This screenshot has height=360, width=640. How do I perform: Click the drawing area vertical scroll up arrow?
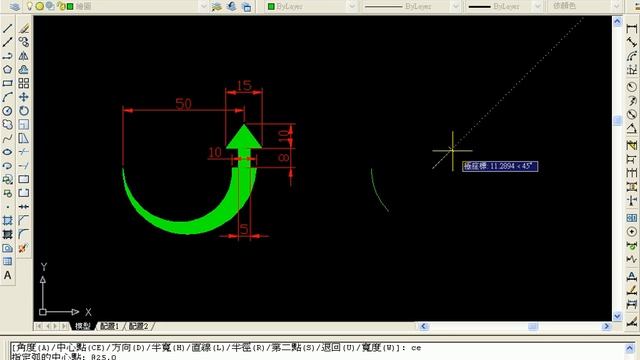coord(617,21)
